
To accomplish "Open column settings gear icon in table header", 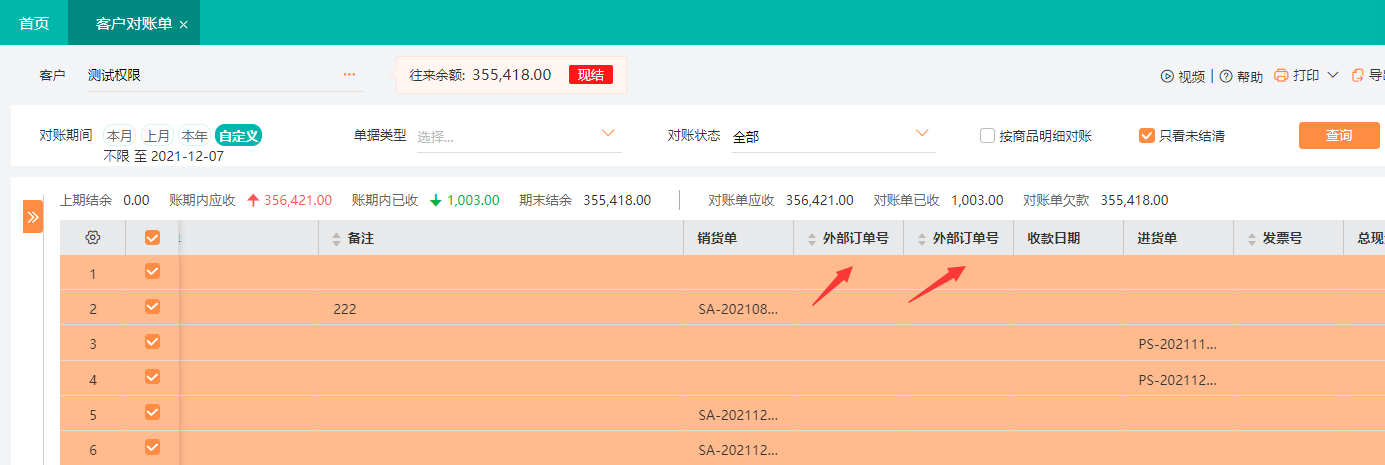I will (93, 238).
